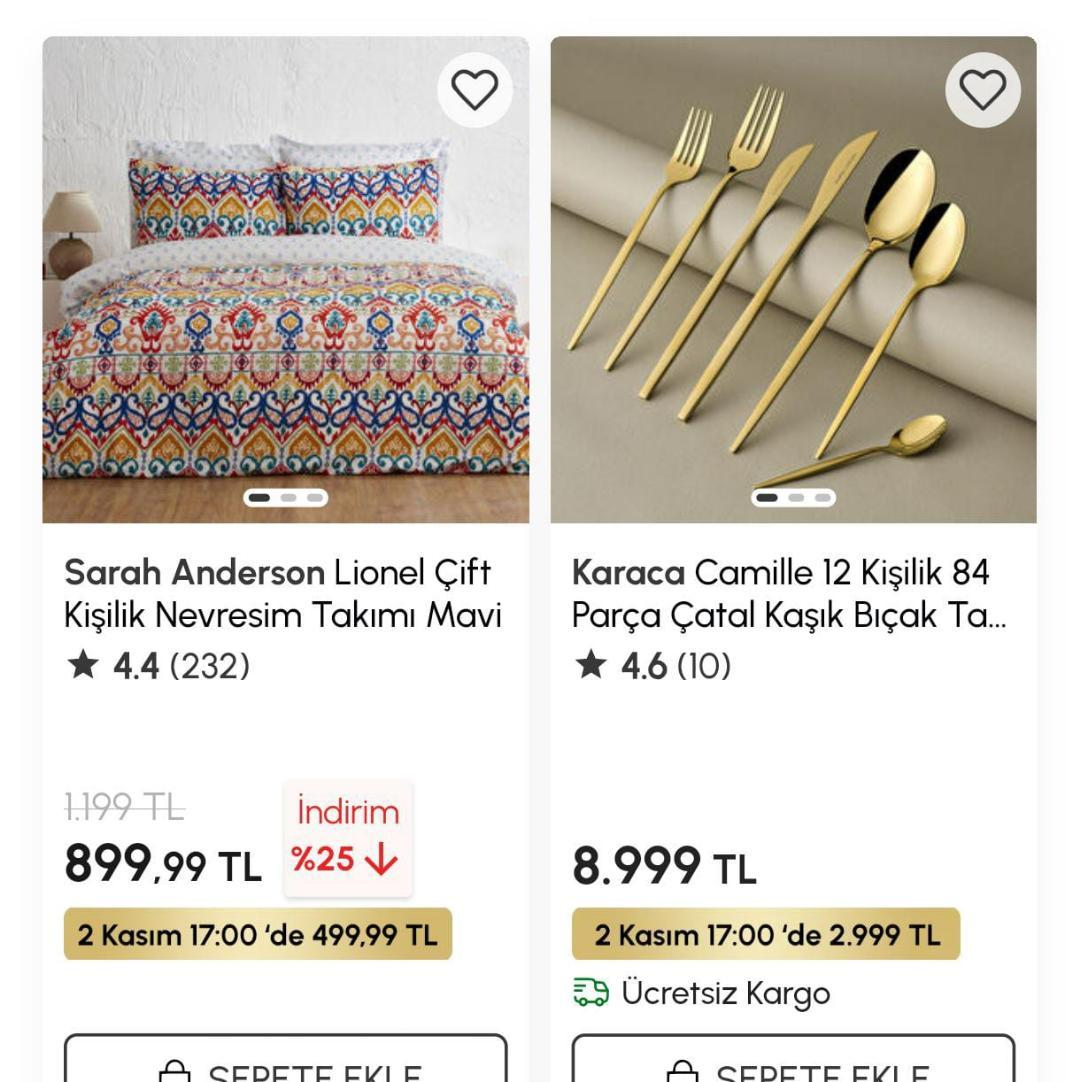Add Karaca Camille cutlery set to cart

(793, 1064)
